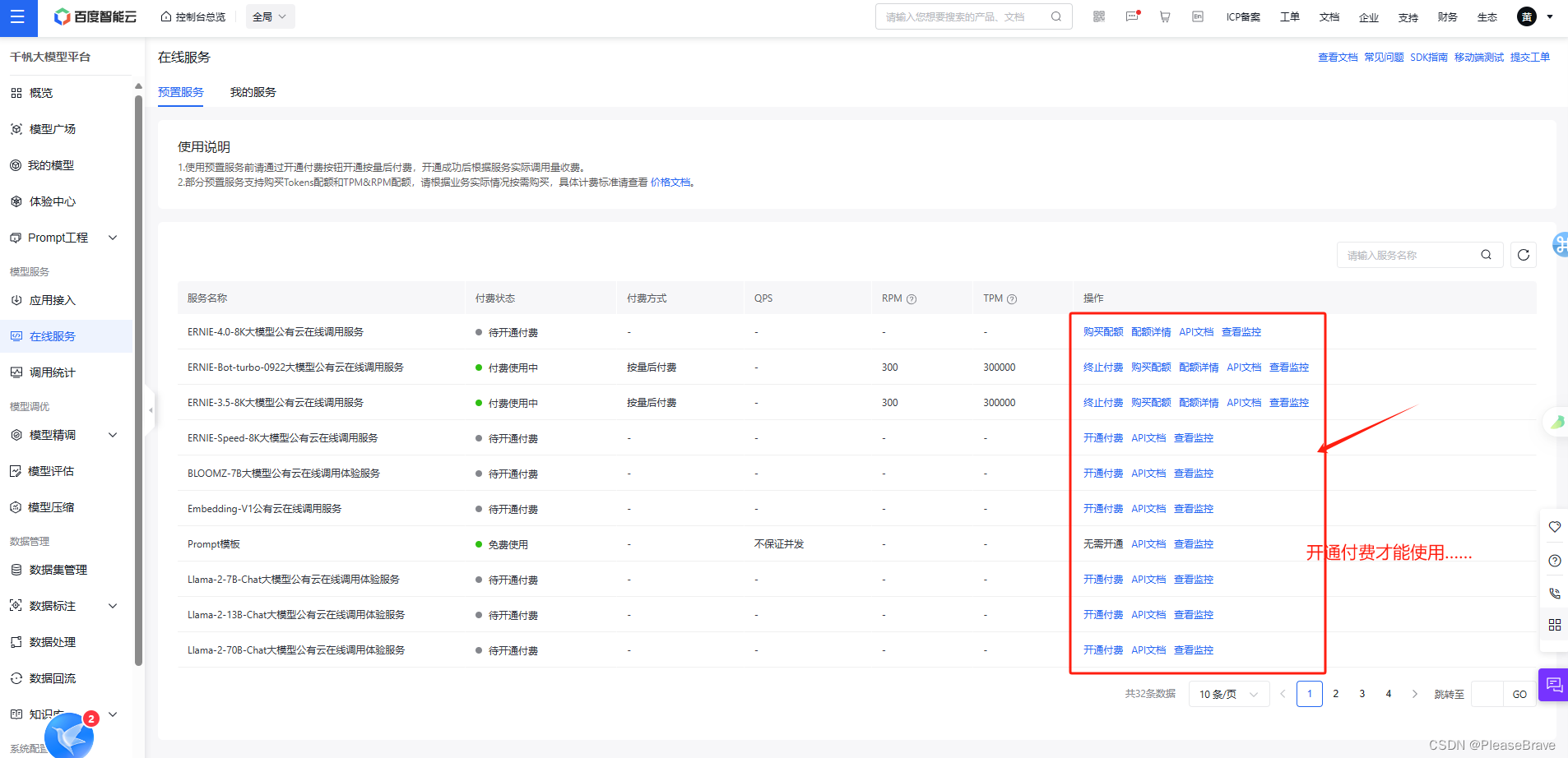Click 查看监控 for Llama-2-70B-Chat service
Viewport: 1568px width, 758px height.
click(x=1194, y=650)
